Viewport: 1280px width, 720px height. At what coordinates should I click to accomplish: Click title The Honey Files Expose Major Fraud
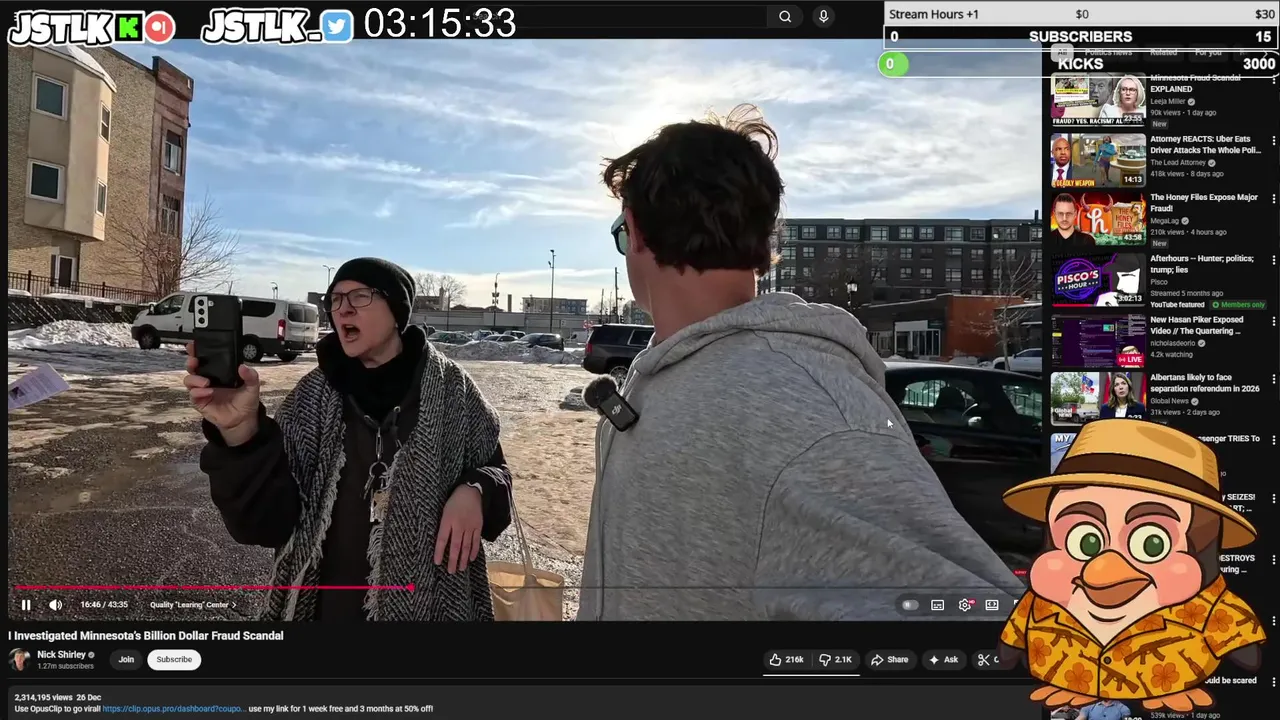(1204, 203)
